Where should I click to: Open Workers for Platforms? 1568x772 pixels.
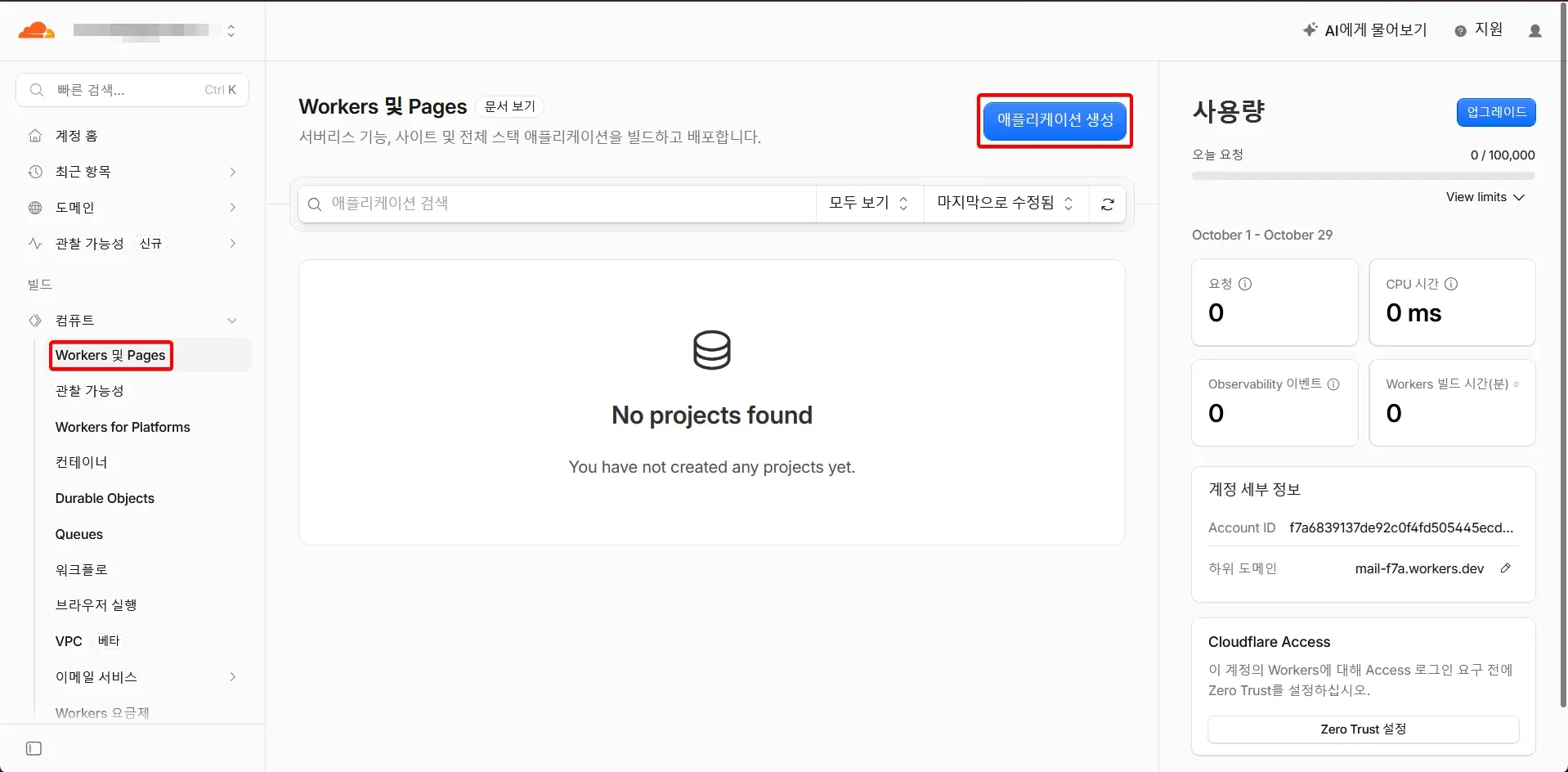click(x=123, y=427)
